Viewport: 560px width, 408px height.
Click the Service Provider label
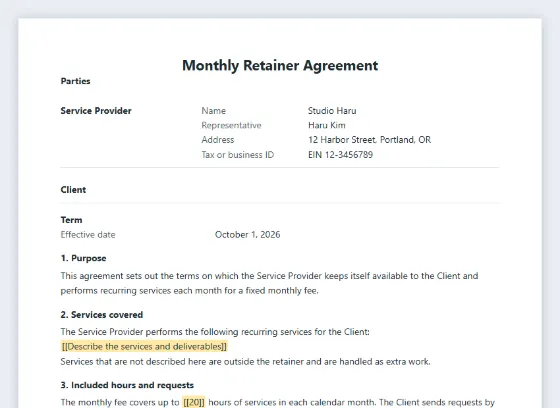(x=96, y=111)
